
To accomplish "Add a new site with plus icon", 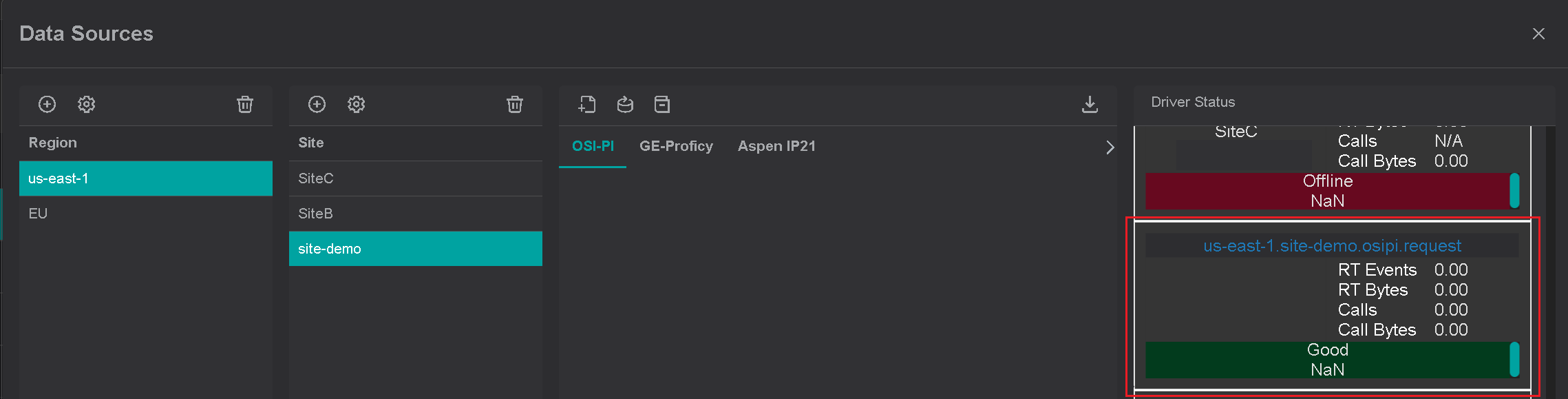I will coord(317,104).
